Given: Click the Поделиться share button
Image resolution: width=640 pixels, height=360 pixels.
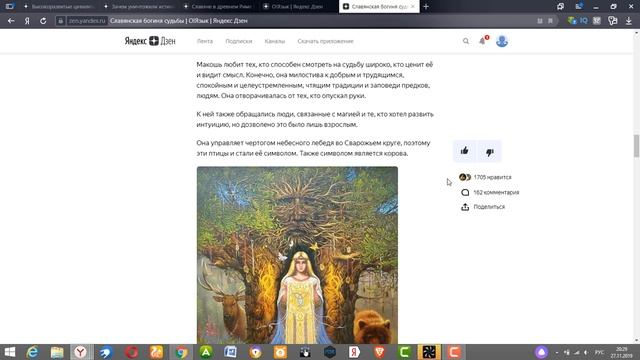Looking at the screenshot, I should [x=489, y=207].
